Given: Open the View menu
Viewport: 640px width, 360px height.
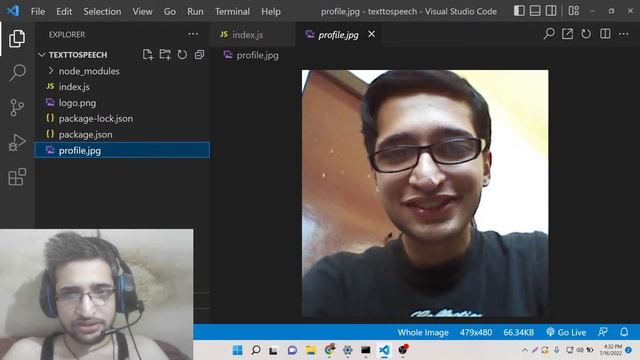Looking at the screenshot, I should 142,11.
